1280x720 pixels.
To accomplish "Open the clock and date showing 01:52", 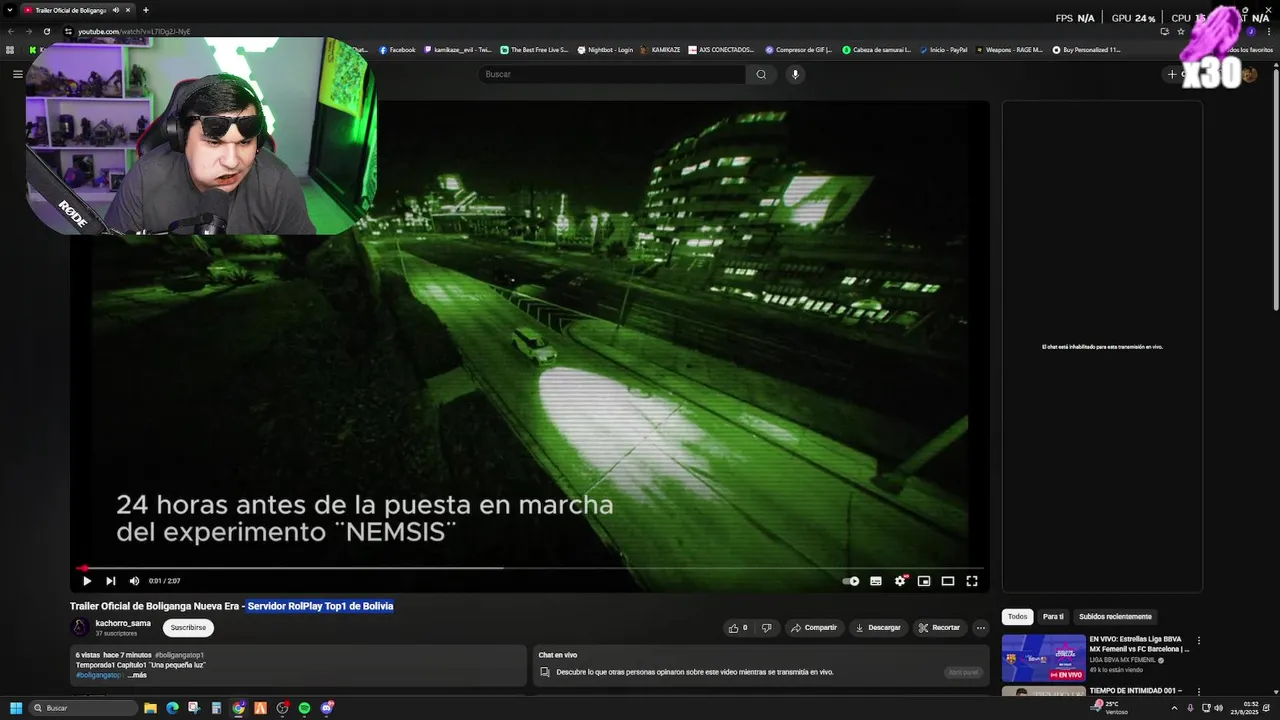I will click(1245, 708).
